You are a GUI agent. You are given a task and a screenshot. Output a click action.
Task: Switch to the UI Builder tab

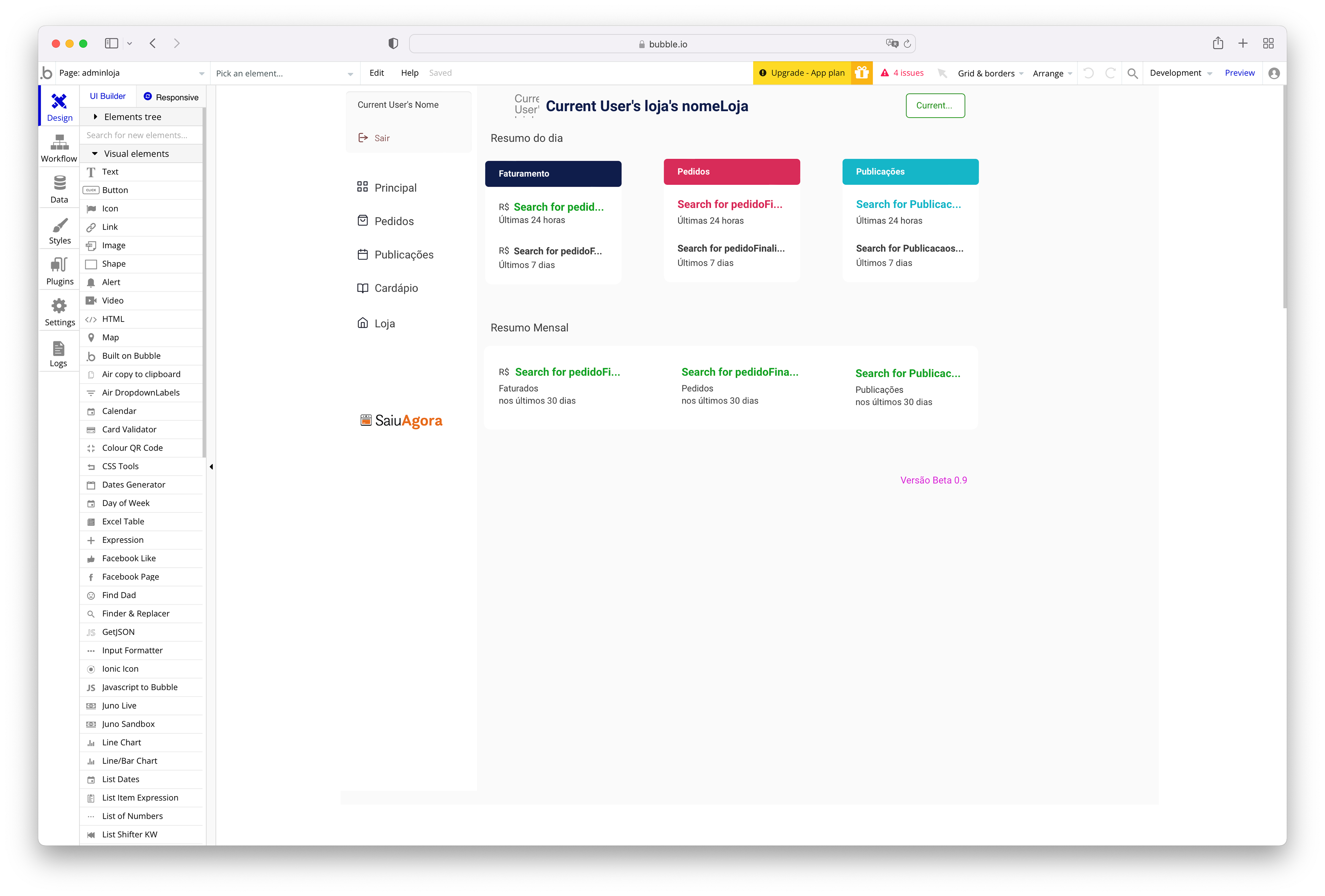(x=108, y=96)
